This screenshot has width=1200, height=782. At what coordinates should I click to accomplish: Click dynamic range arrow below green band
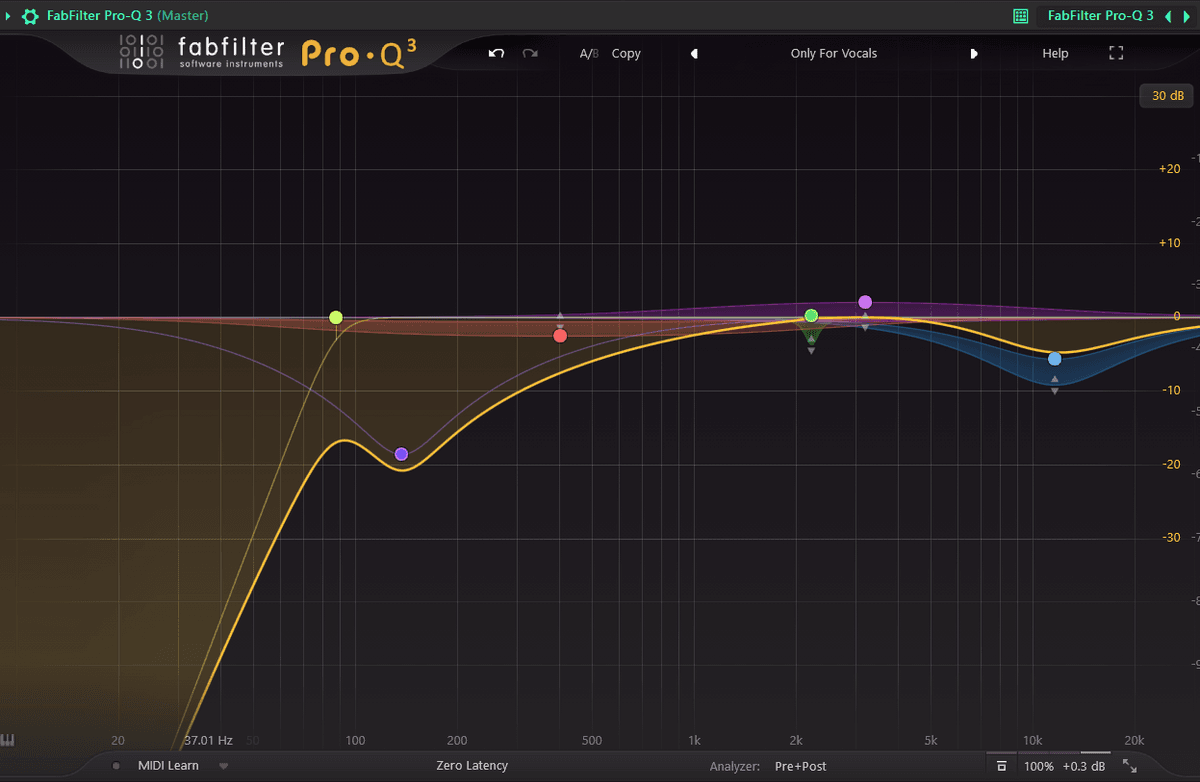pos(811,351)
